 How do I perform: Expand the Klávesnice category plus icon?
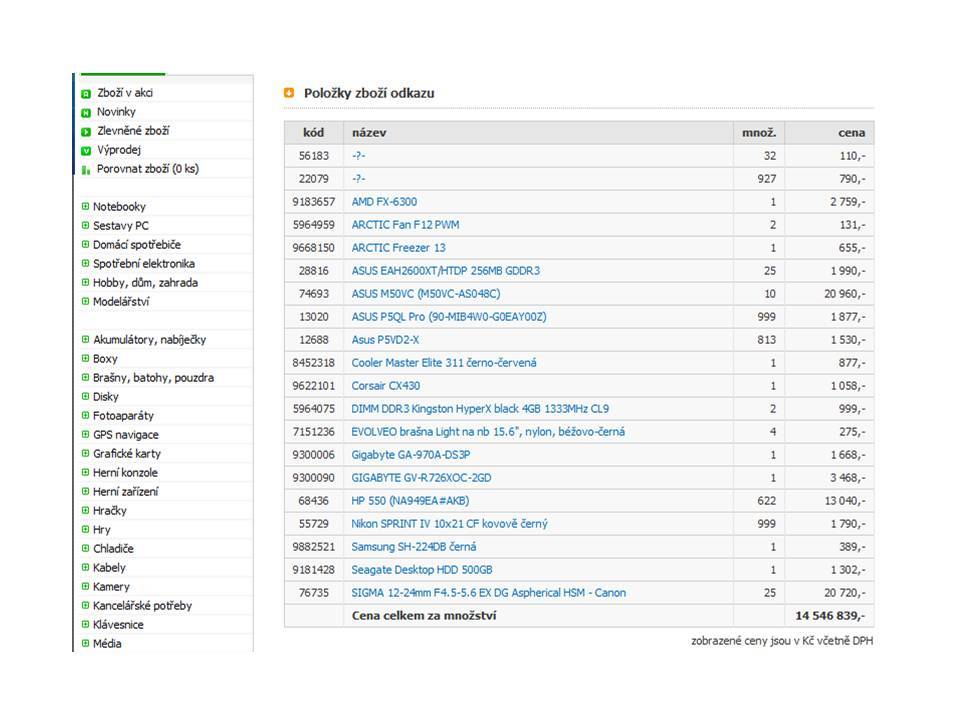tap(85, 624)
